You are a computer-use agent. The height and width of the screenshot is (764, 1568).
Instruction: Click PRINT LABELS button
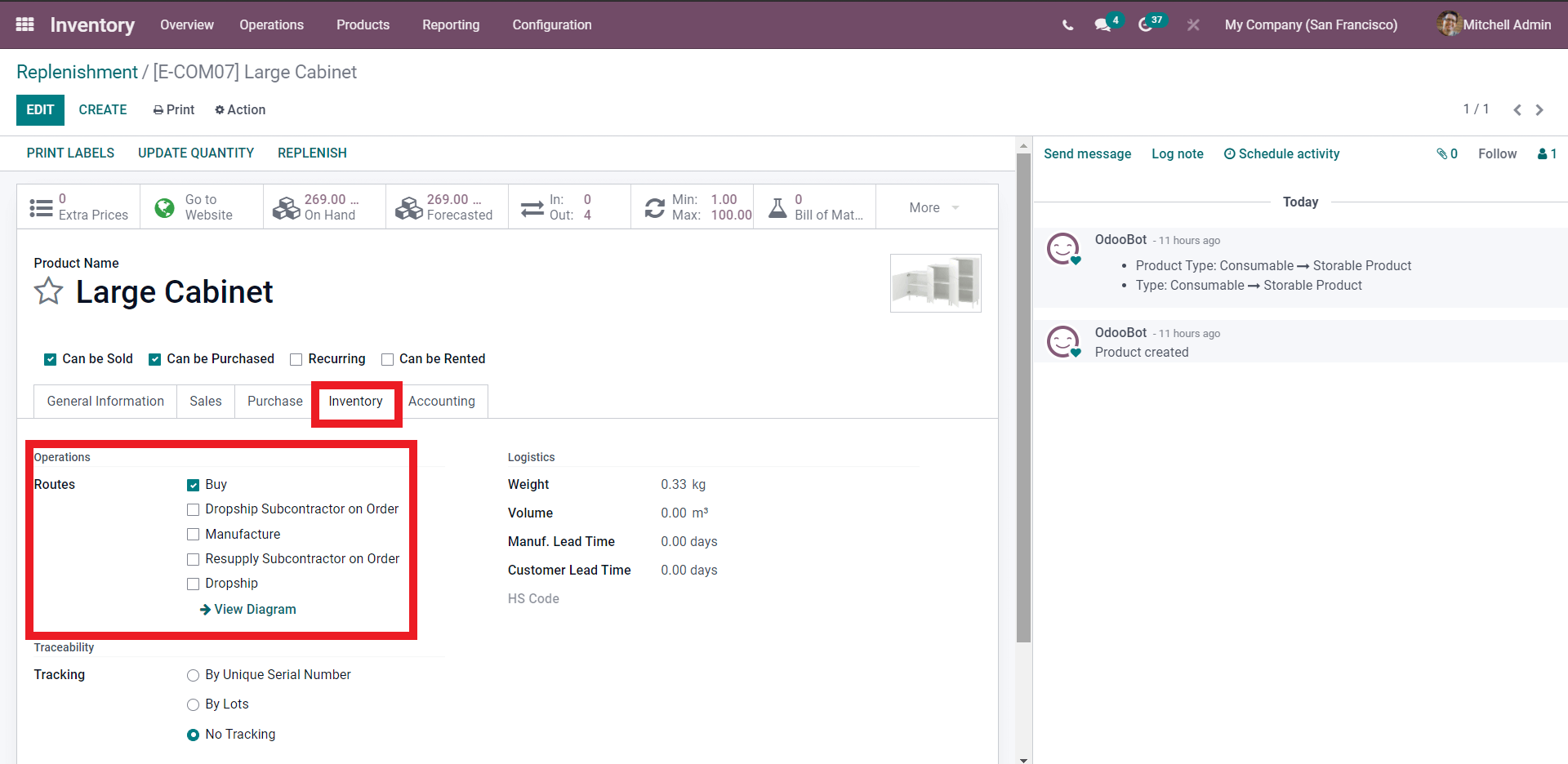[70, 153]
